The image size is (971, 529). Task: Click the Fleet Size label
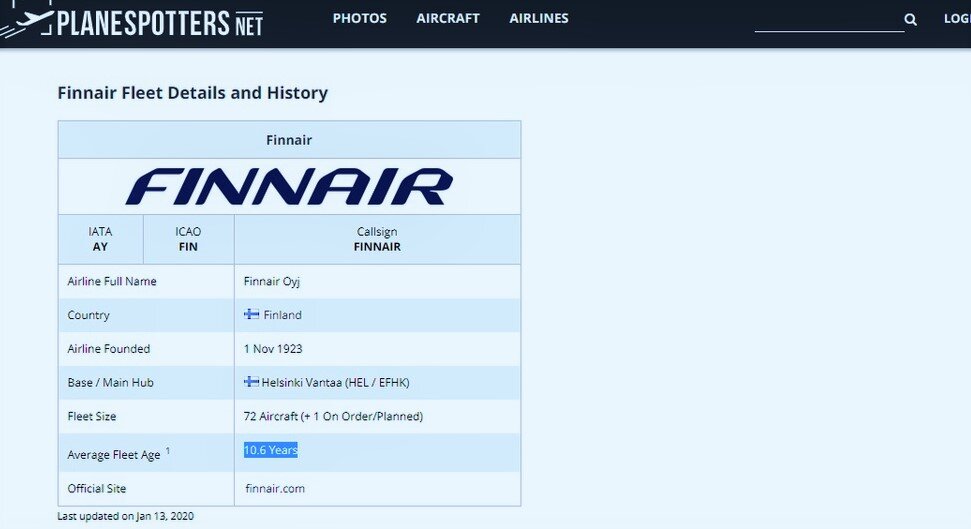pyautogui.click(x=92, y=416)
